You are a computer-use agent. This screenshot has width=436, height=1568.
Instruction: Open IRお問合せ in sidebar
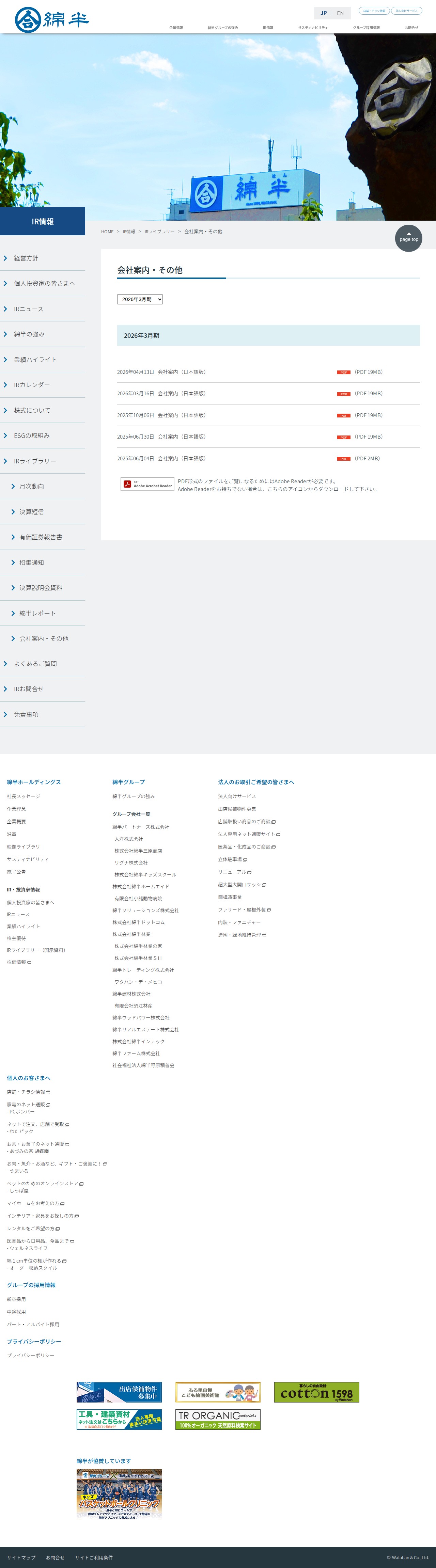(43, 689)
